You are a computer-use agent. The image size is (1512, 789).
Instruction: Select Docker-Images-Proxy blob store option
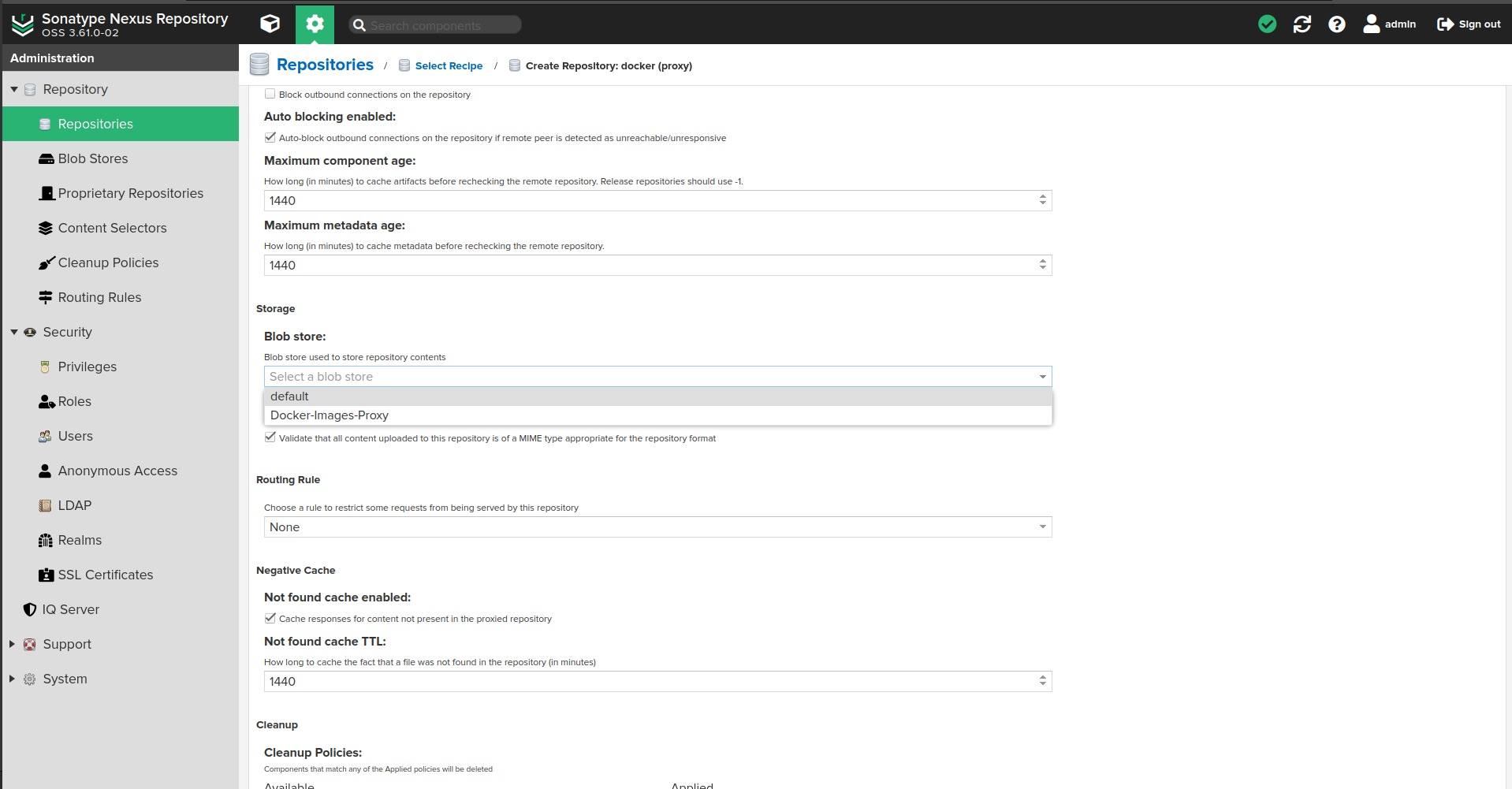click(330, 415)
